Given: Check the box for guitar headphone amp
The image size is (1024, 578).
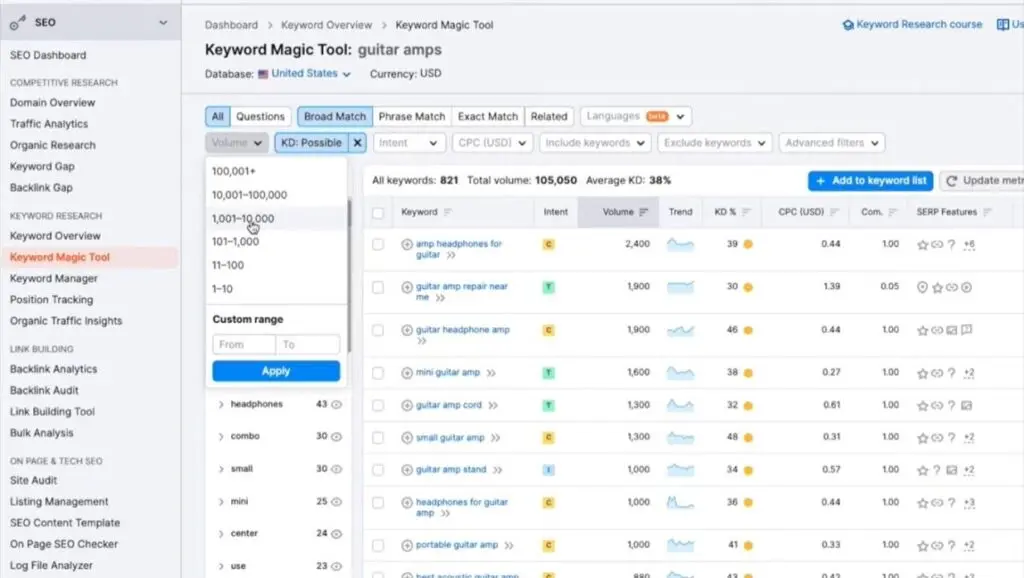Looking at the screenshot, I should (378, 330).
